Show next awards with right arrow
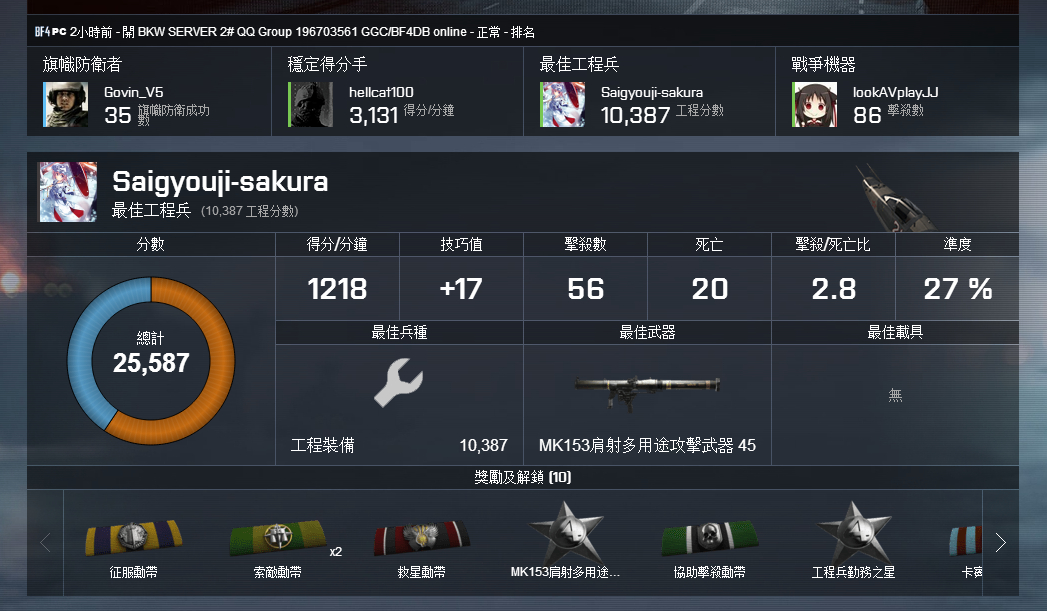 pos(1000,542)
